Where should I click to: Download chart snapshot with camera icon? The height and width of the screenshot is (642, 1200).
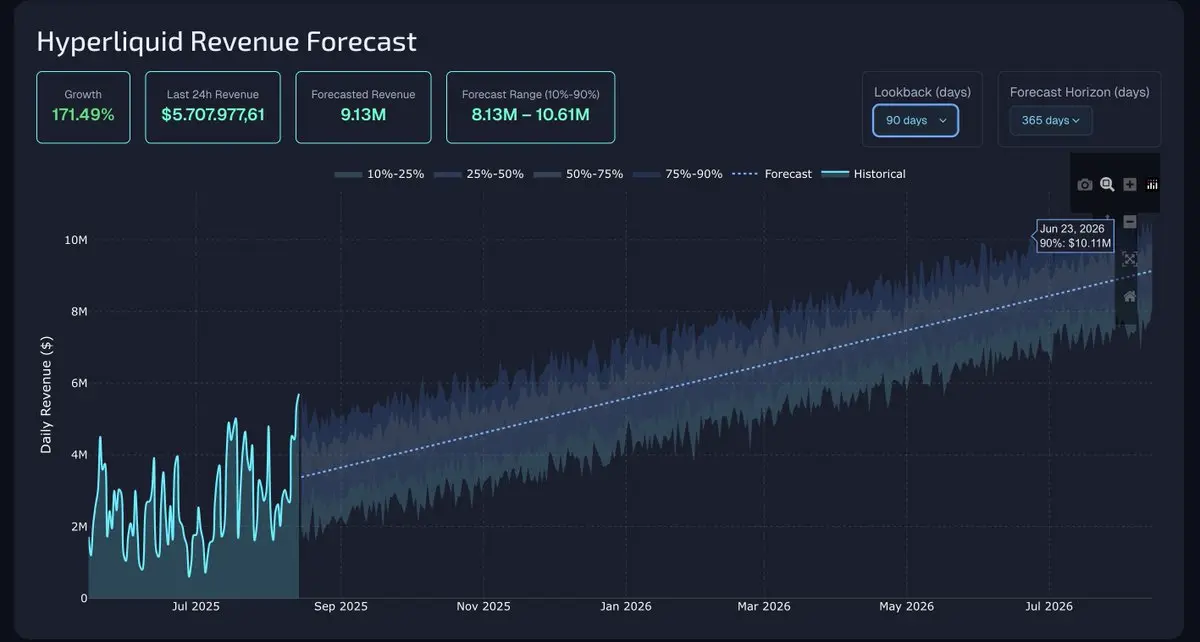point(1085,184)
